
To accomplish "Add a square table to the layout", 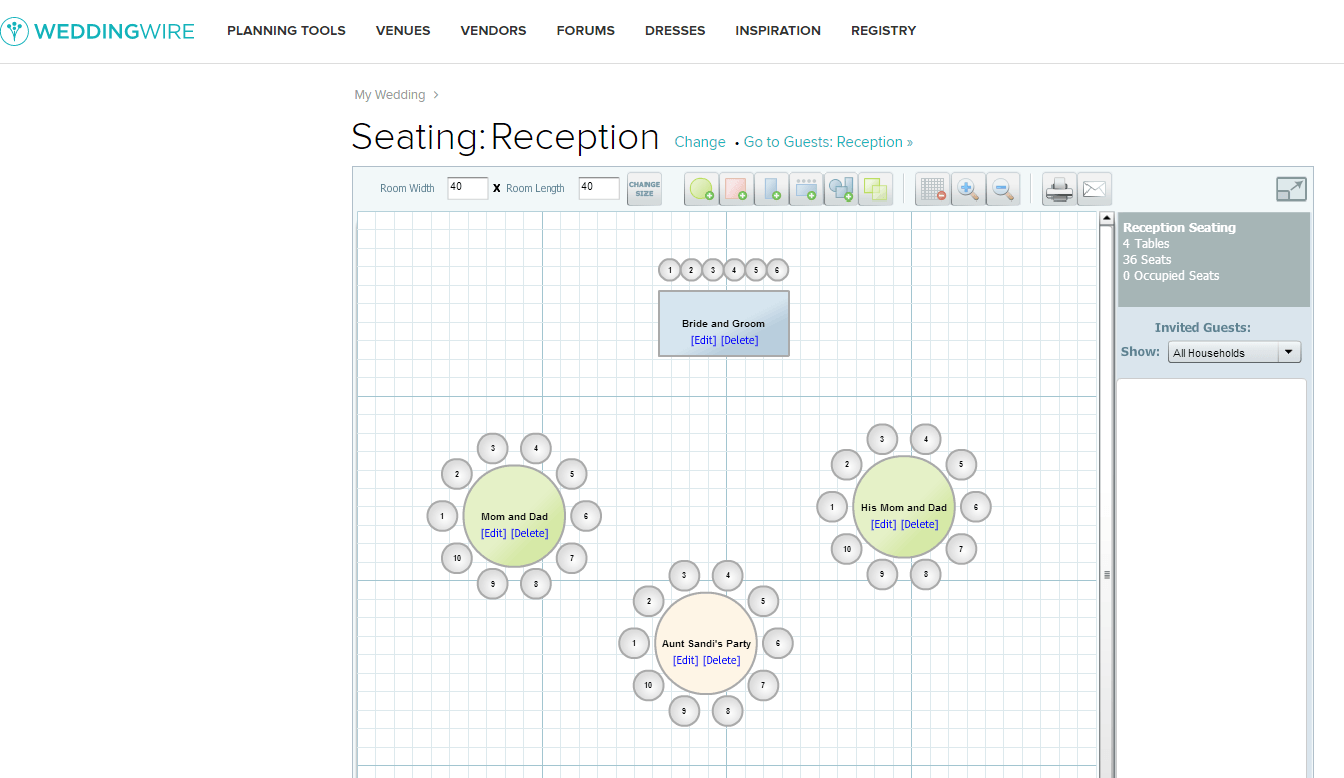I will tap(736, 189).
